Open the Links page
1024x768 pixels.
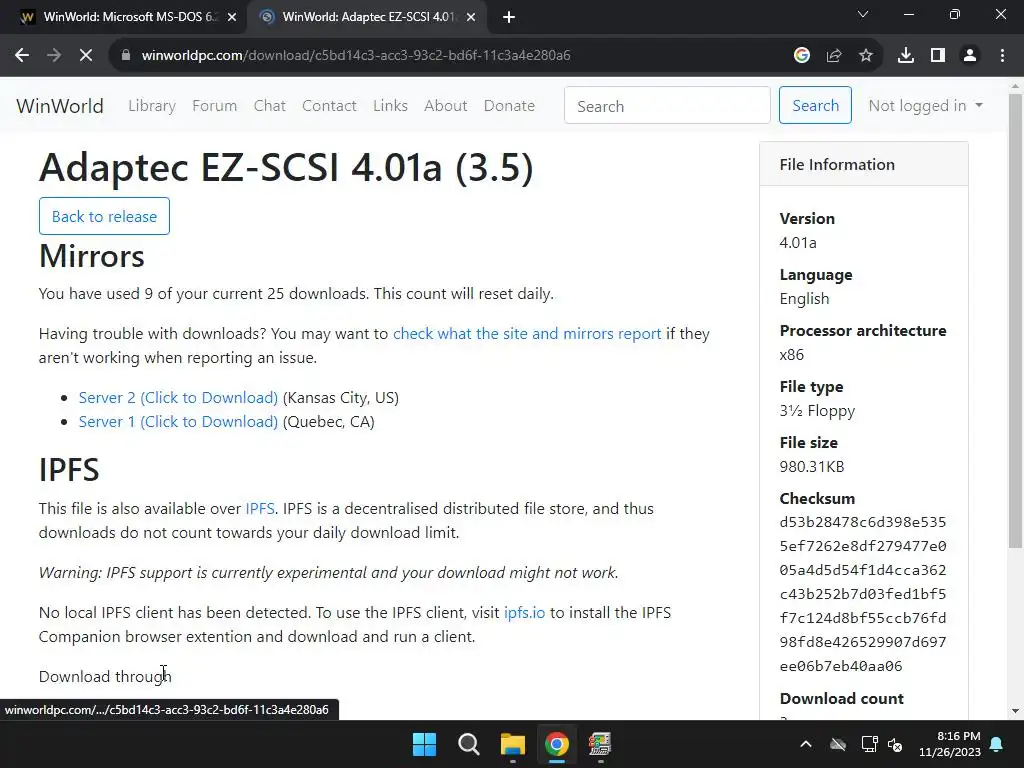[x=391, y=106]
